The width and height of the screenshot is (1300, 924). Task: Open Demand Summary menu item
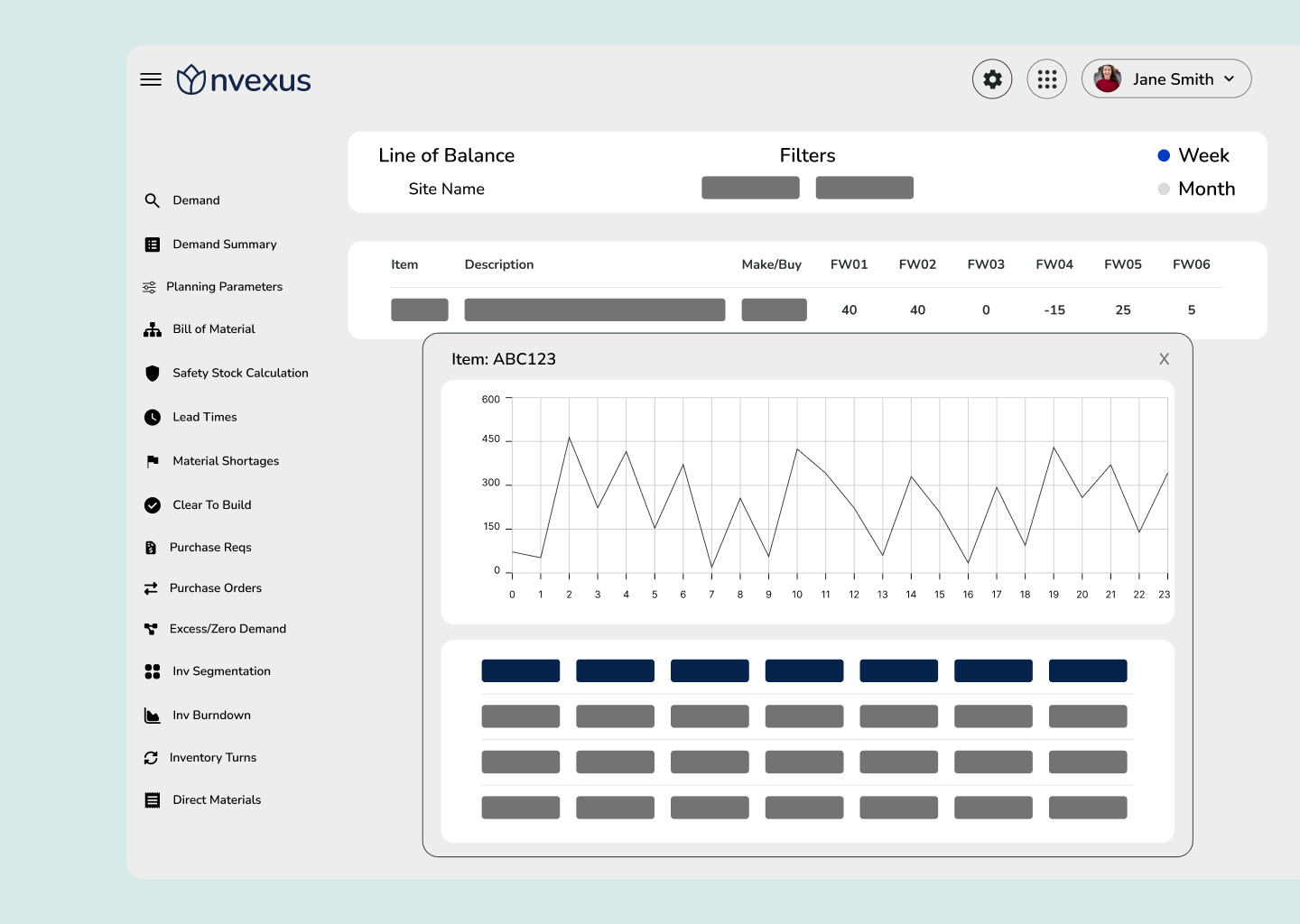(x=225, y=245)
